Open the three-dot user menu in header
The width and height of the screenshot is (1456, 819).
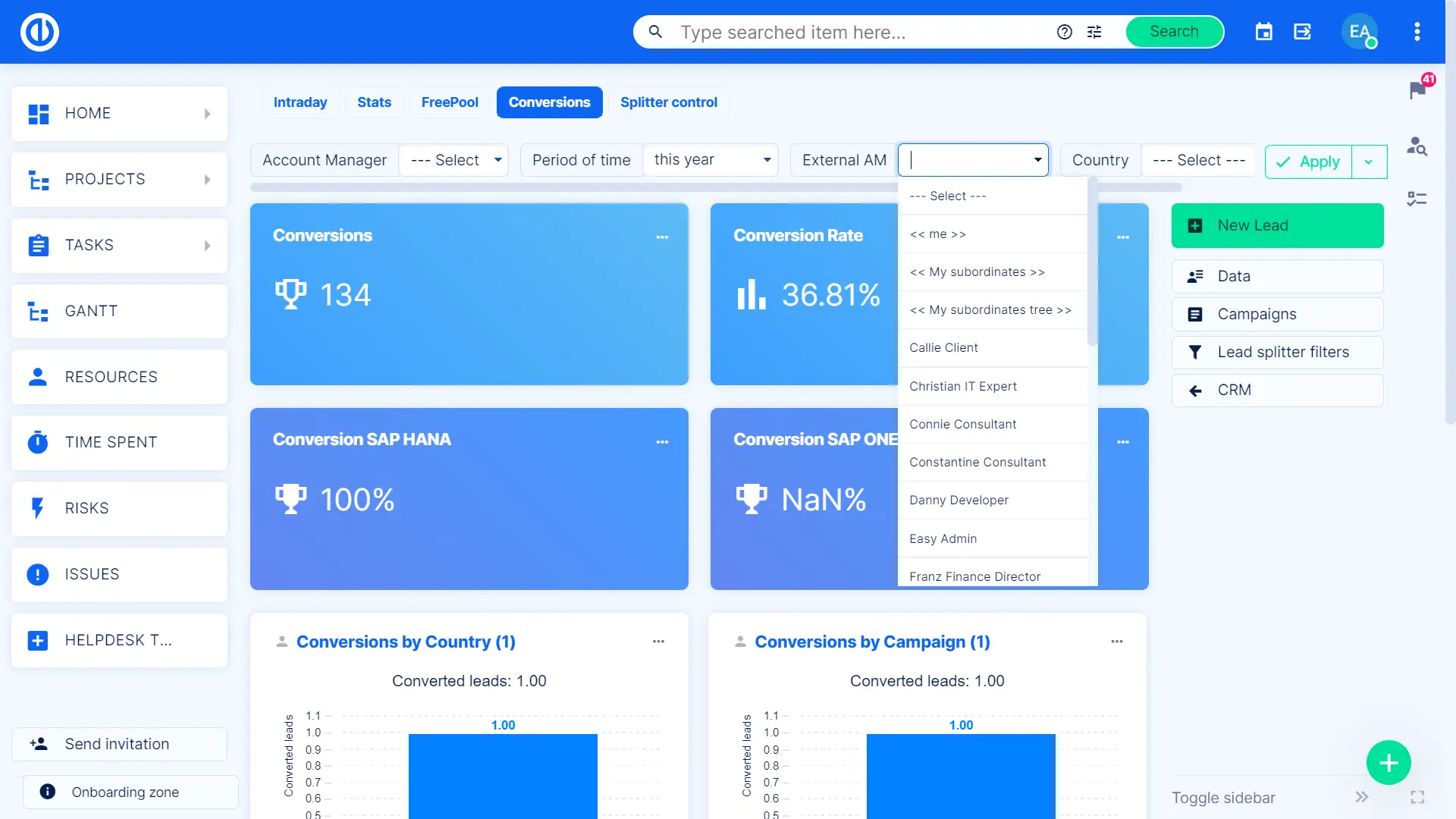(x=1417, y=32)
